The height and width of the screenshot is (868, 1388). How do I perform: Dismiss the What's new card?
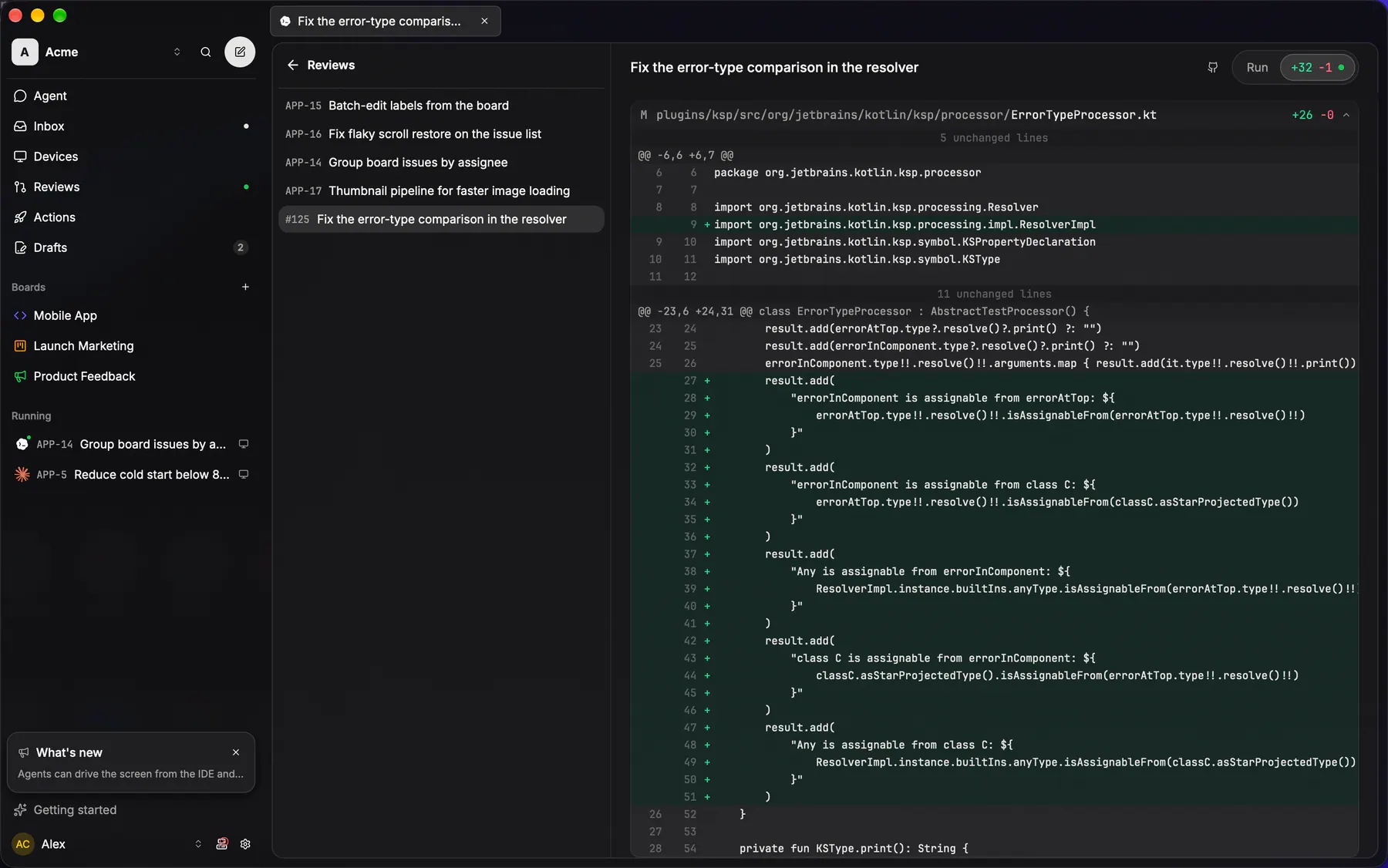tap(236, 752)
